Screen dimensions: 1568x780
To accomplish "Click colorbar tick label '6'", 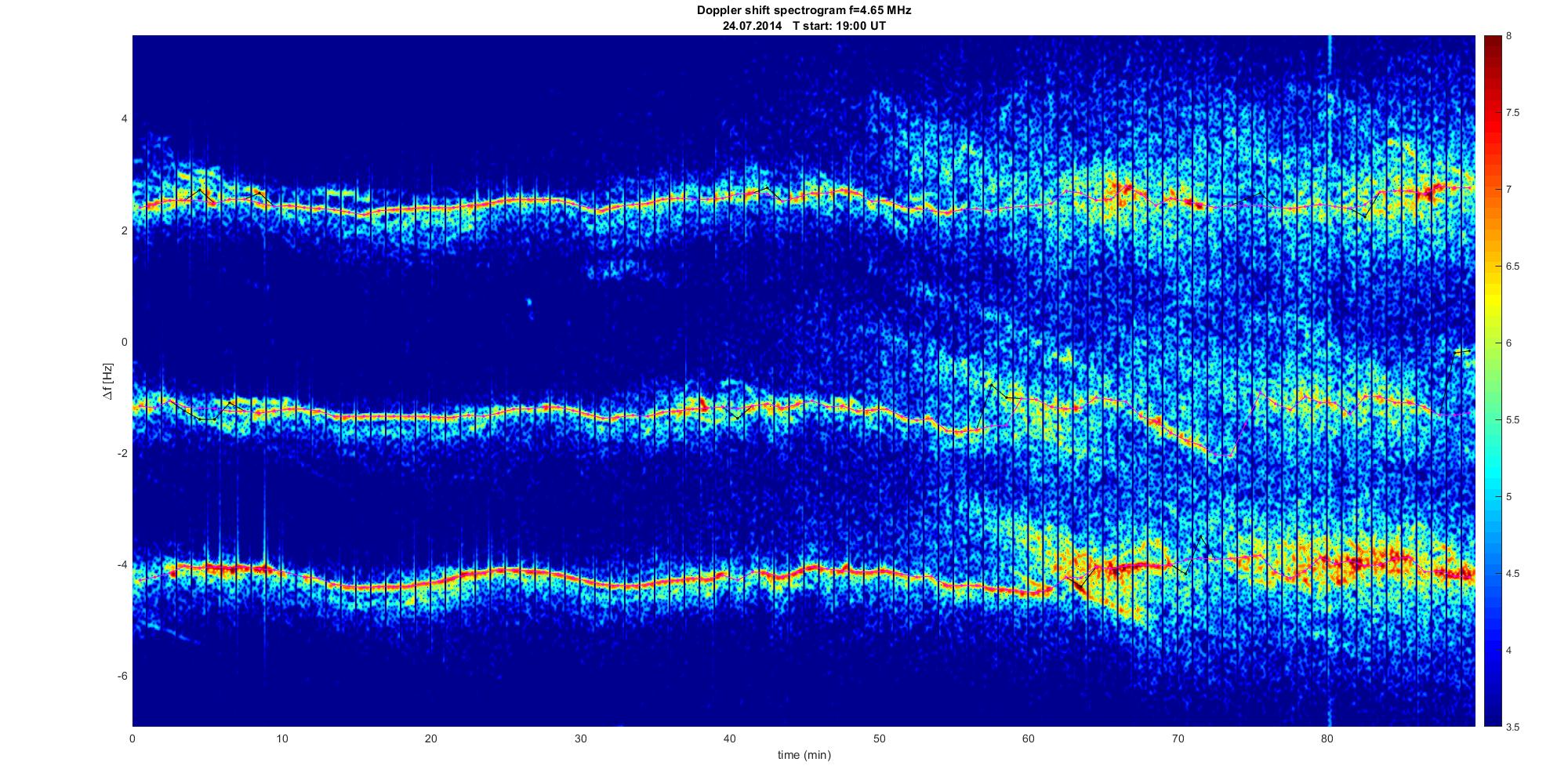I will [x=1508, y=343].
